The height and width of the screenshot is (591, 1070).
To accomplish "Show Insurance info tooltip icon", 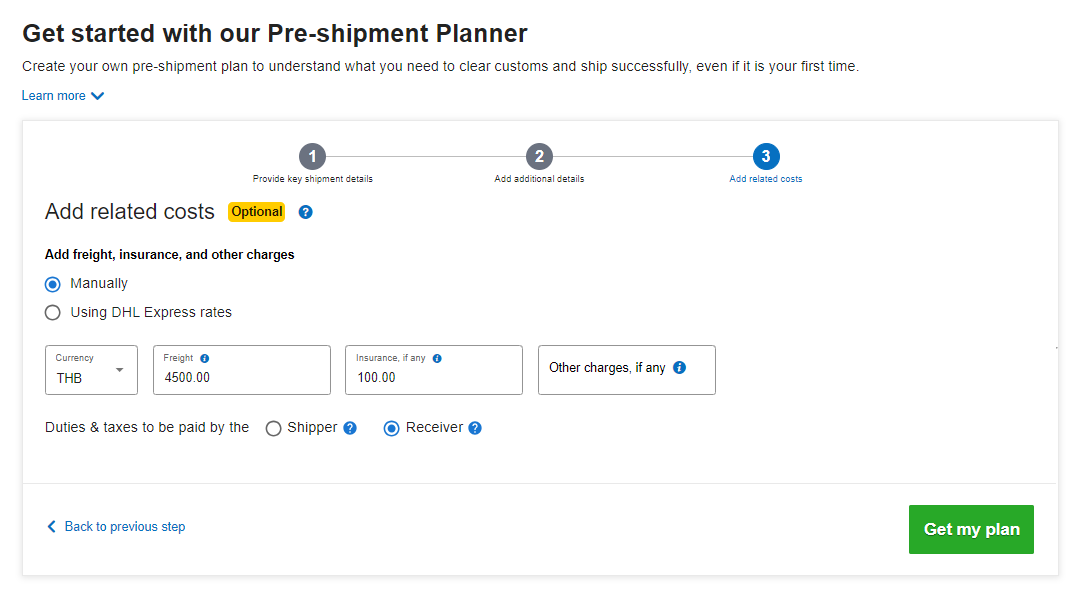I will click(x=437, y=358).
